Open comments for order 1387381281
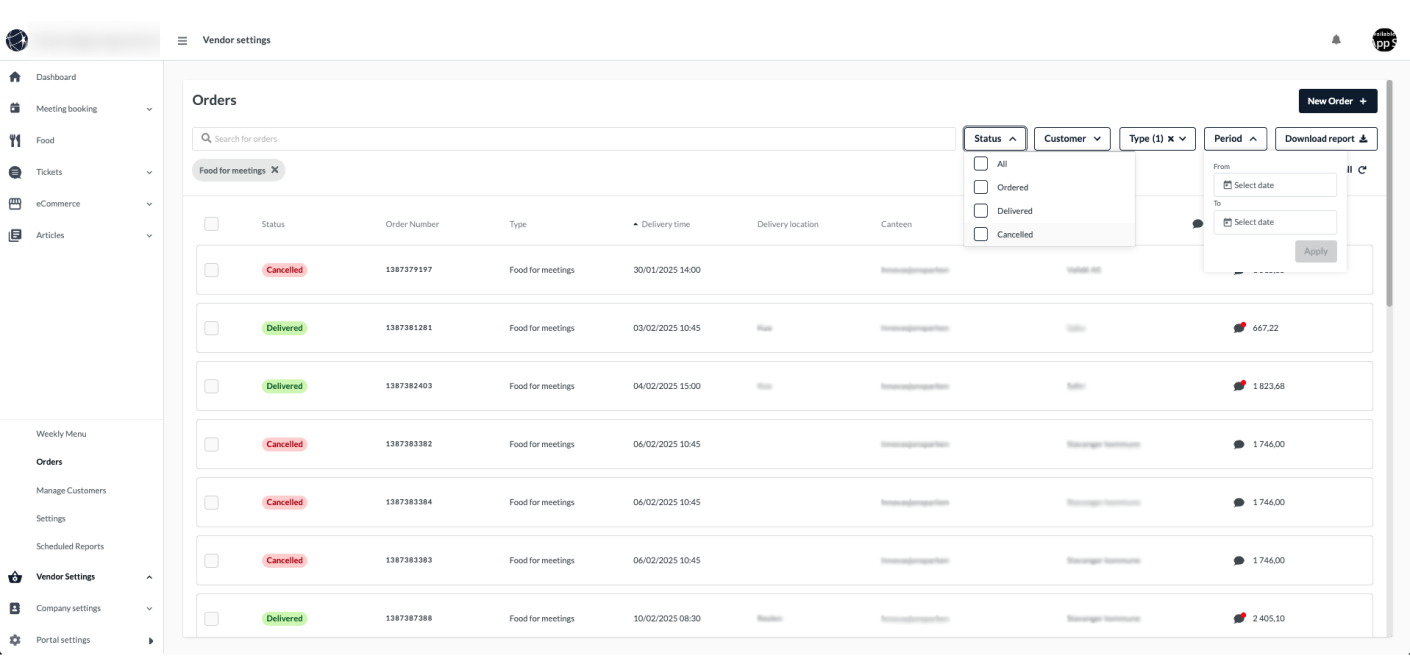The image size is (1410, 672). tap(1240, 328)
